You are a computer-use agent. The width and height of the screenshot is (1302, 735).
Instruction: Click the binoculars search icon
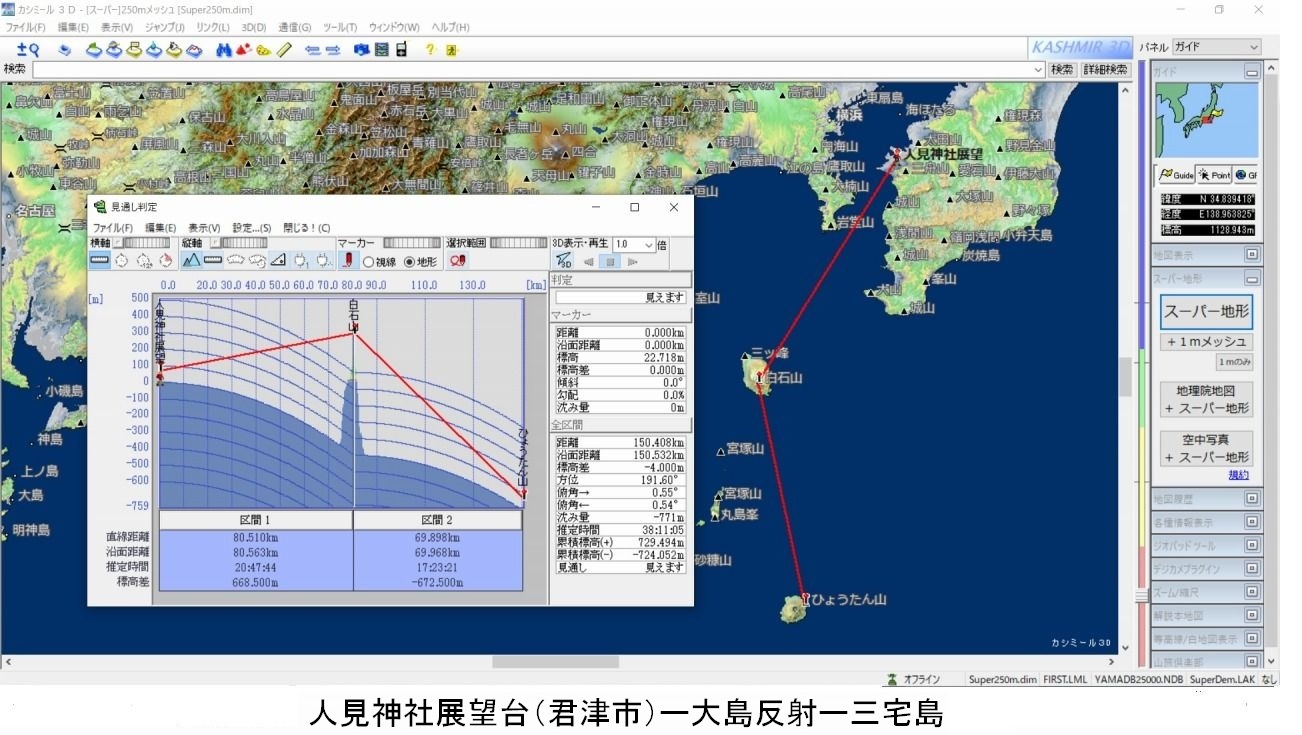[x=224, y=49]
